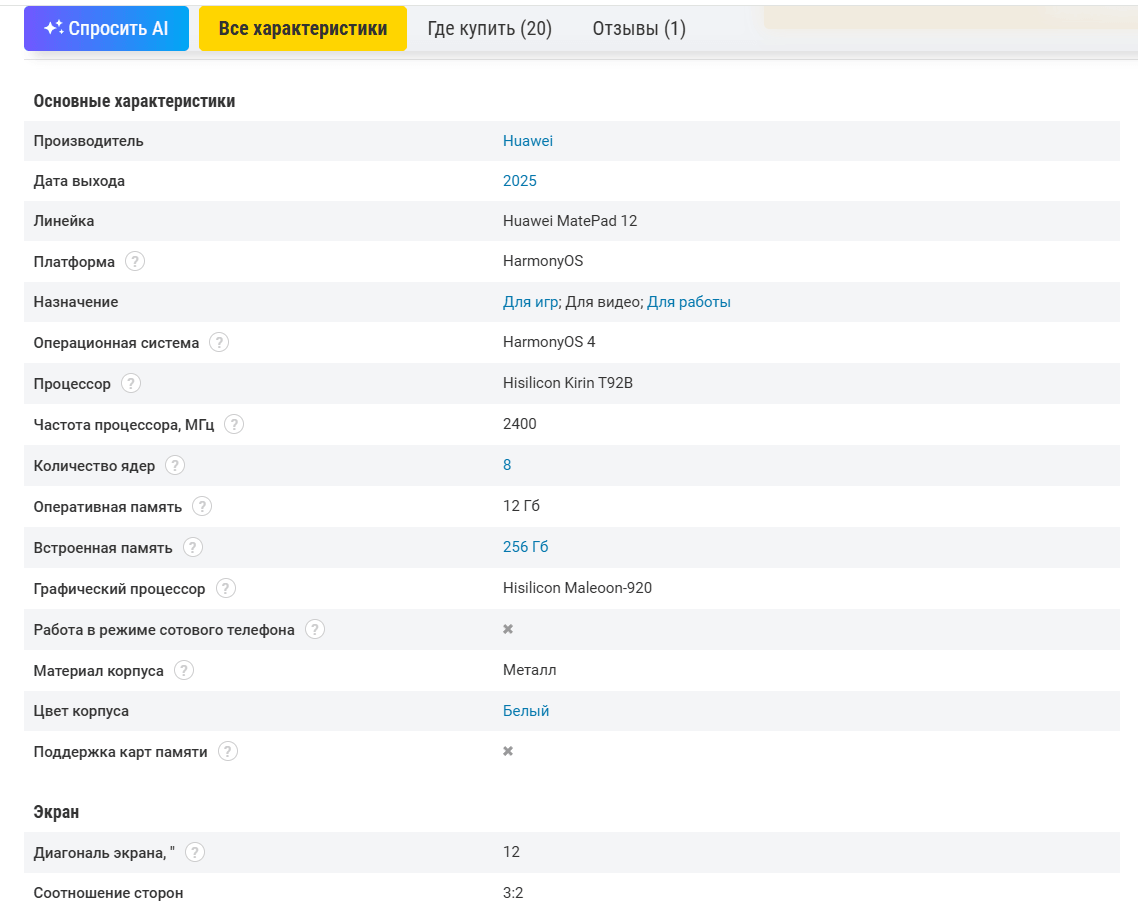Open help for Оперативная память
Image resolution: width=1138 pixels, height=910 pixels.
tap(202, 506)
